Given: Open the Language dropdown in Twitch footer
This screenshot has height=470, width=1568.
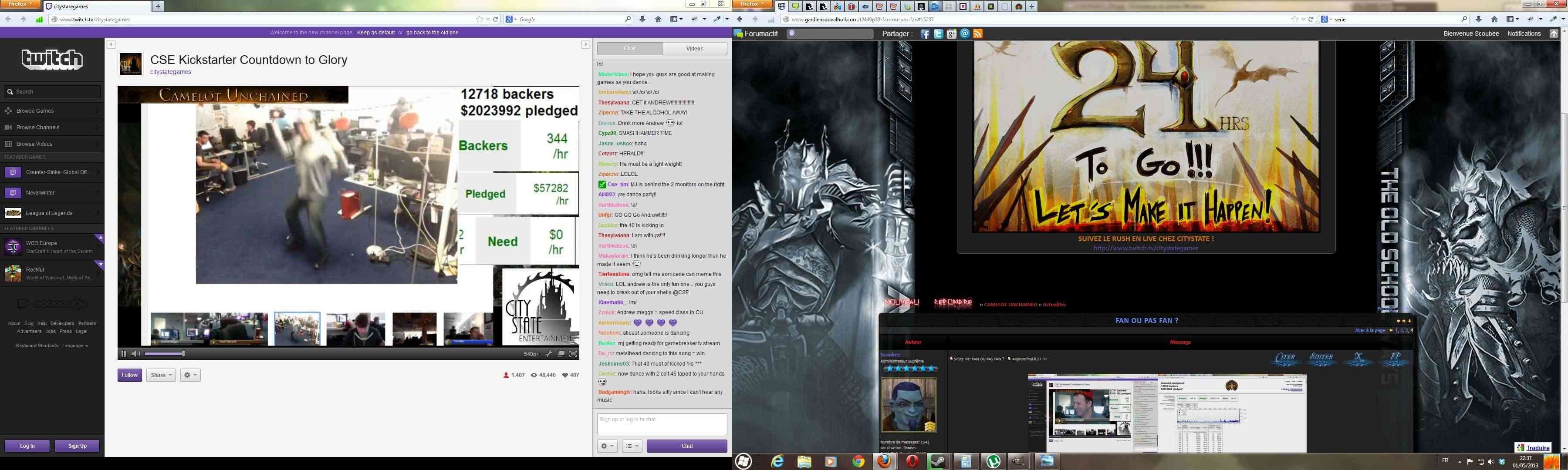Looking at the screenshot, I should [75, 346].
